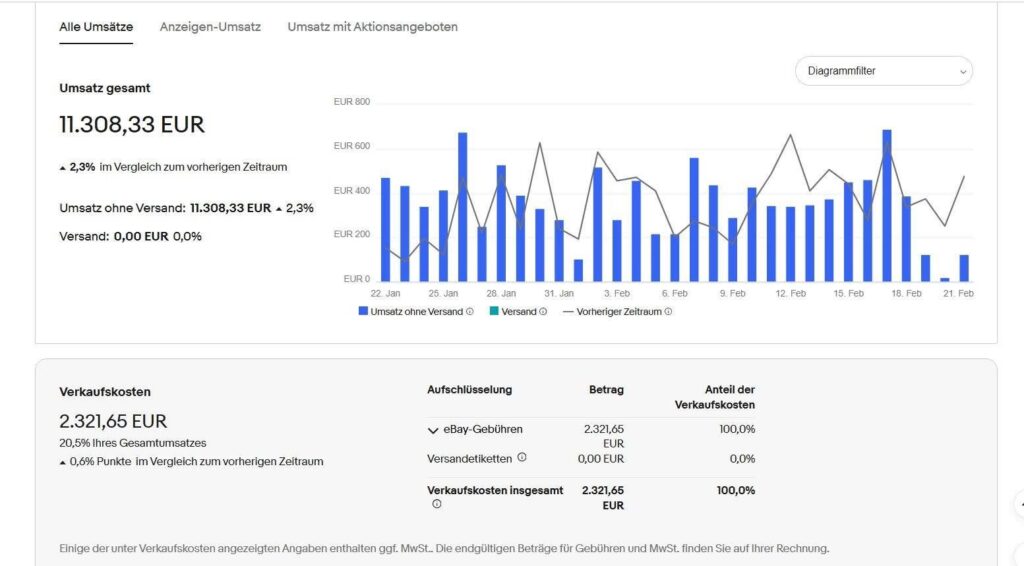Viewport: 1024px width, 566px height.
Task: Click the tallest blue bar in the chart
Action: pos(886,205)
